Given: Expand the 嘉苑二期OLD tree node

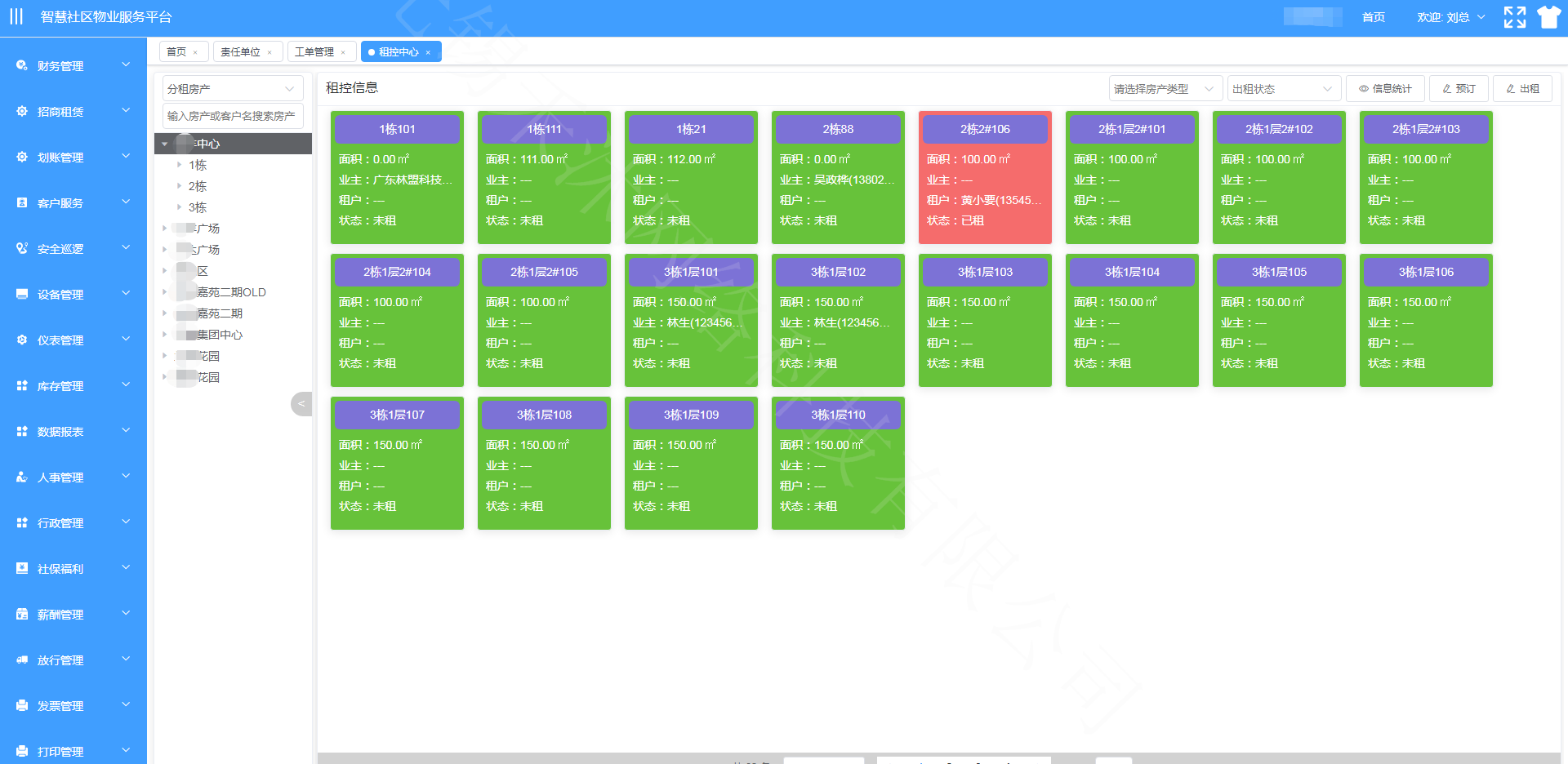Looking at the screenshot, I should coord(165,291).
